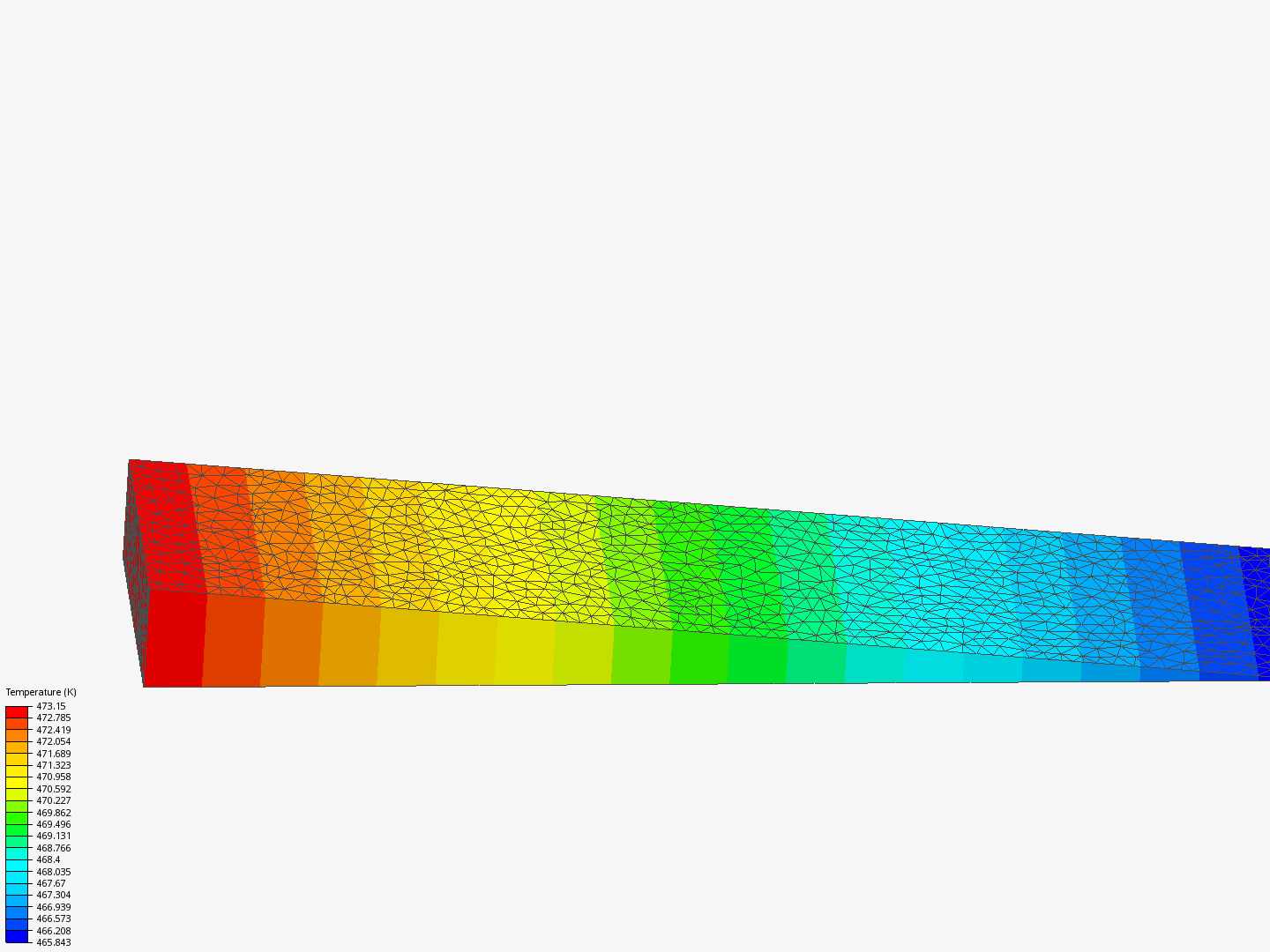Select the orange swatch between 472.419 and 472.054
Screen dimensions: 1270x952
tap(17, 735)
